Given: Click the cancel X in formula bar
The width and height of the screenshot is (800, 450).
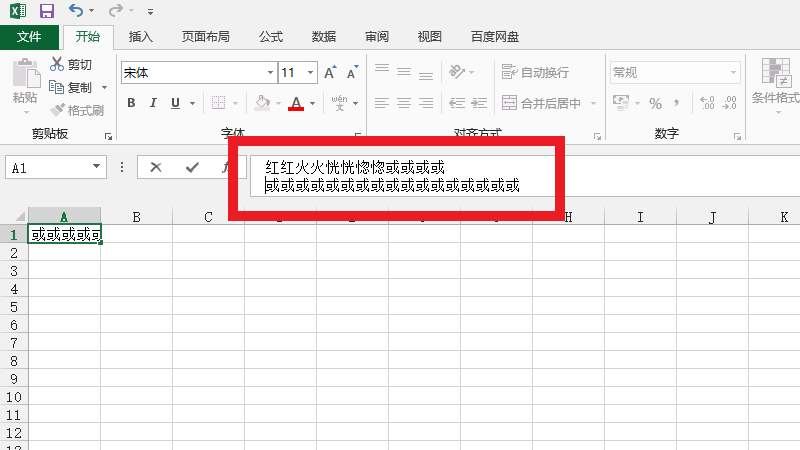Looking at the screenshot, I should coord(156,167).
